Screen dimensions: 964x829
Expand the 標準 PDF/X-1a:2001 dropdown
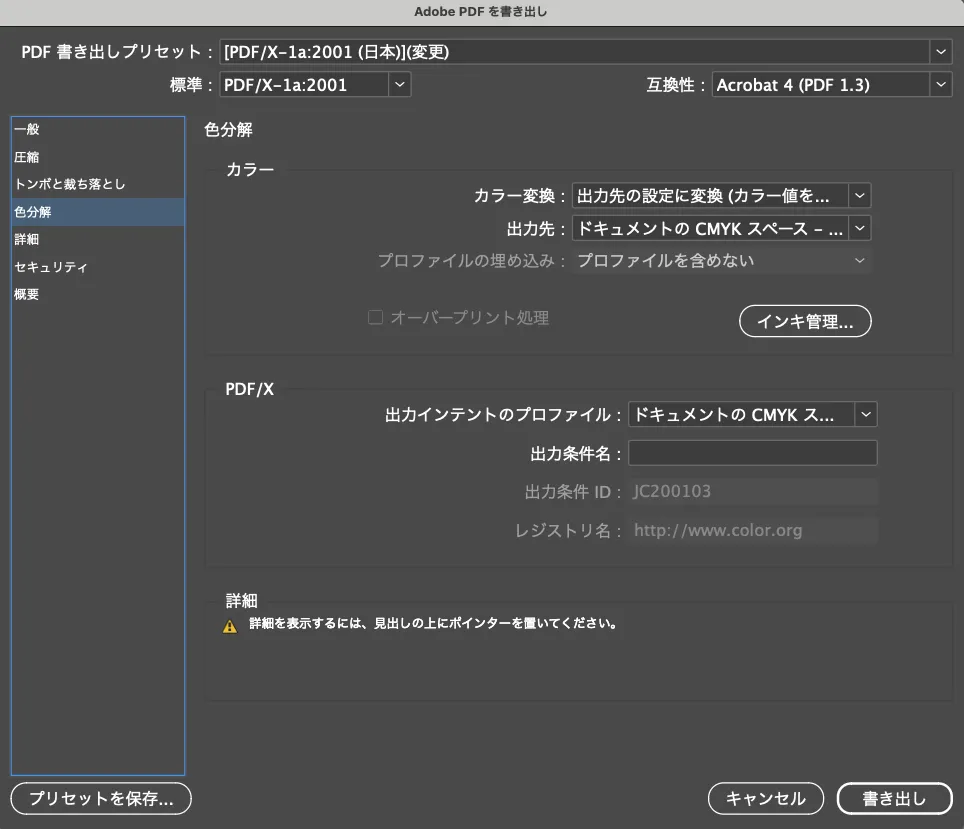[x=315, y=85]
